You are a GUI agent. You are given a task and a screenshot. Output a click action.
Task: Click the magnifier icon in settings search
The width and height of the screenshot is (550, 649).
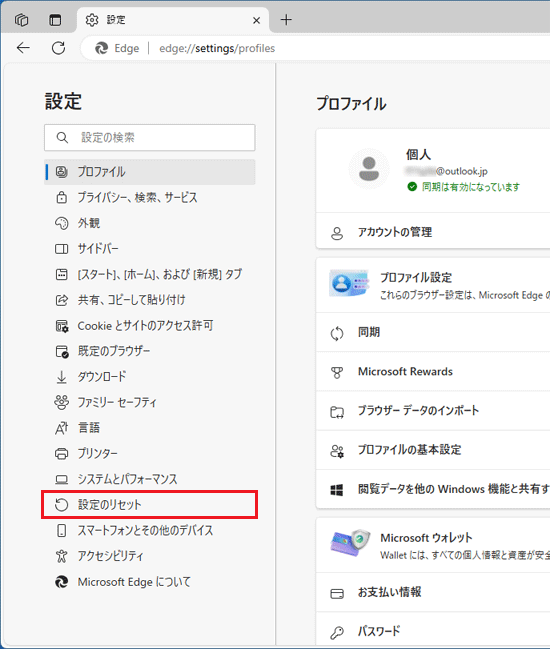[x=62, y=137]
